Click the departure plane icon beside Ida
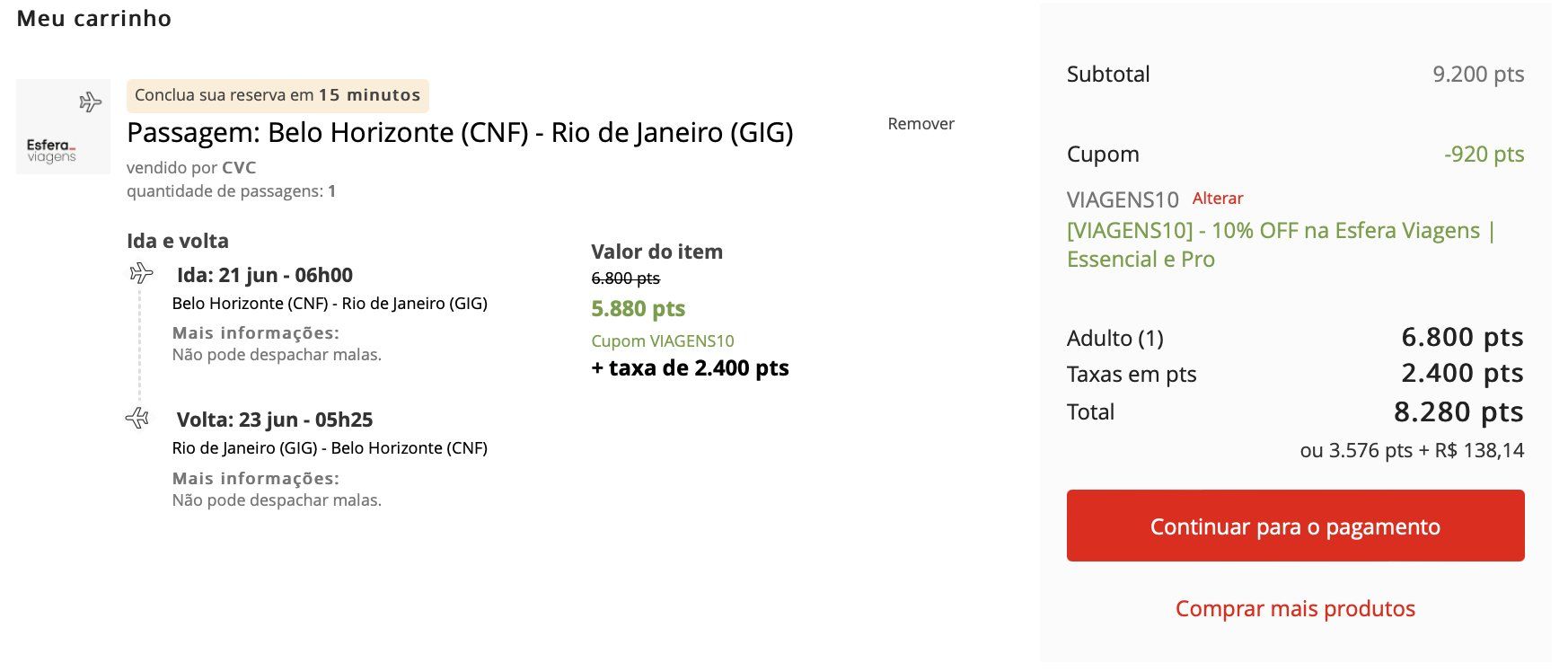This screenshot has height=672, width=1568. coord(141,273)
